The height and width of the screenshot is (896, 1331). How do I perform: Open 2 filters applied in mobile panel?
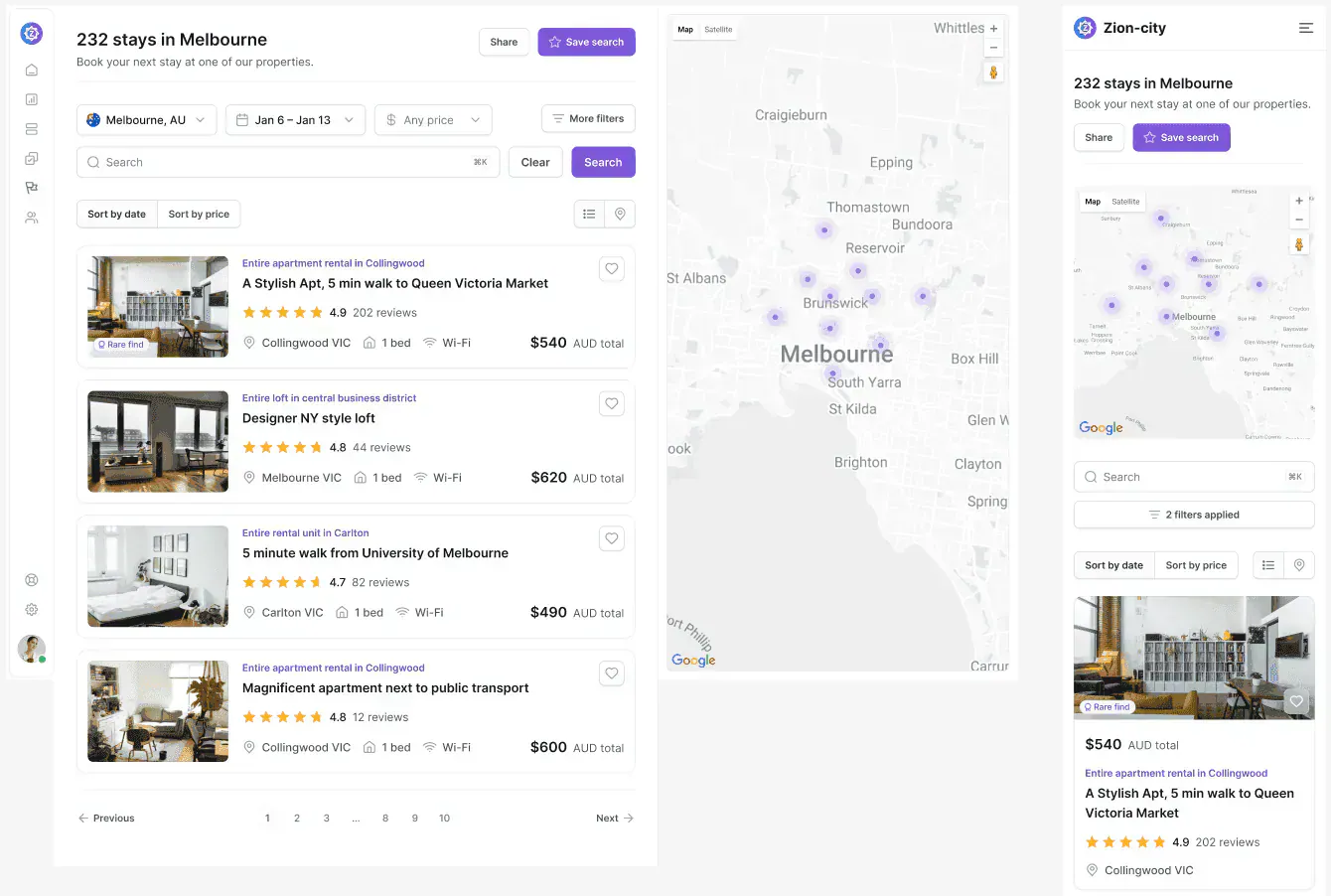[1194, 515]
